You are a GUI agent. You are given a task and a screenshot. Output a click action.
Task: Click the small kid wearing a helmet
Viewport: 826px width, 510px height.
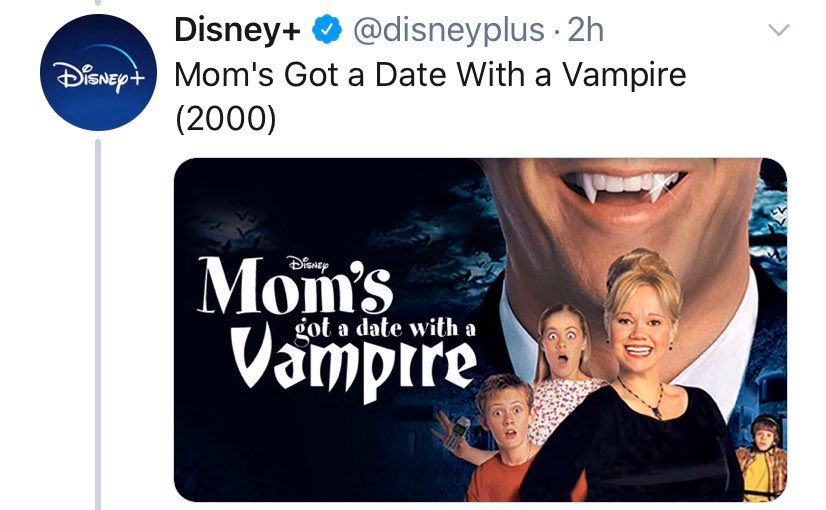tap(762, 457)
